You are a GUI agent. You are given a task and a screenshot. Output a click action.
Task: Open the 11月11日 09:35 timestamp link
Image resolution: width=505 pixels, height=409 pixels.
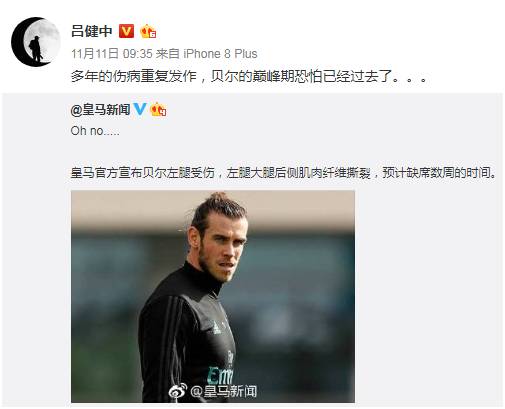click(x=112, y=54)
